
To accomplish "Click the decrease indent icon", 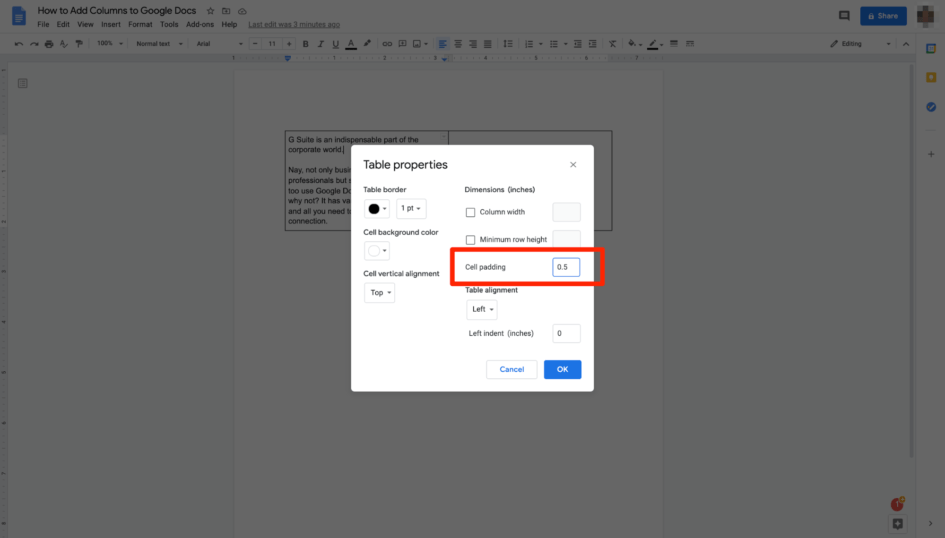I will (x=577, y=44).
